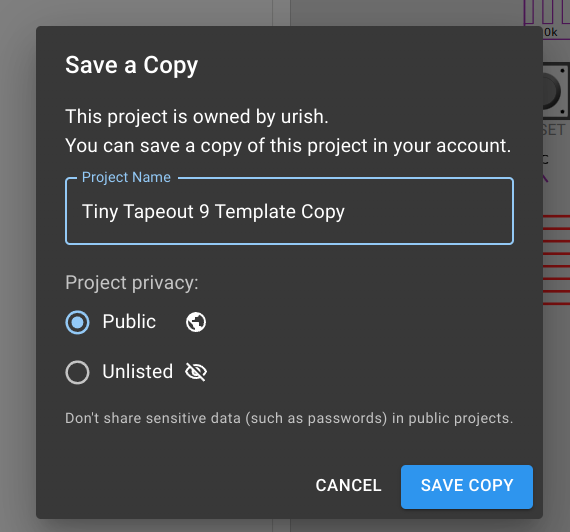570x532 pixels.
Task: Click the Unlisted label text
Action: click(137, 372)
